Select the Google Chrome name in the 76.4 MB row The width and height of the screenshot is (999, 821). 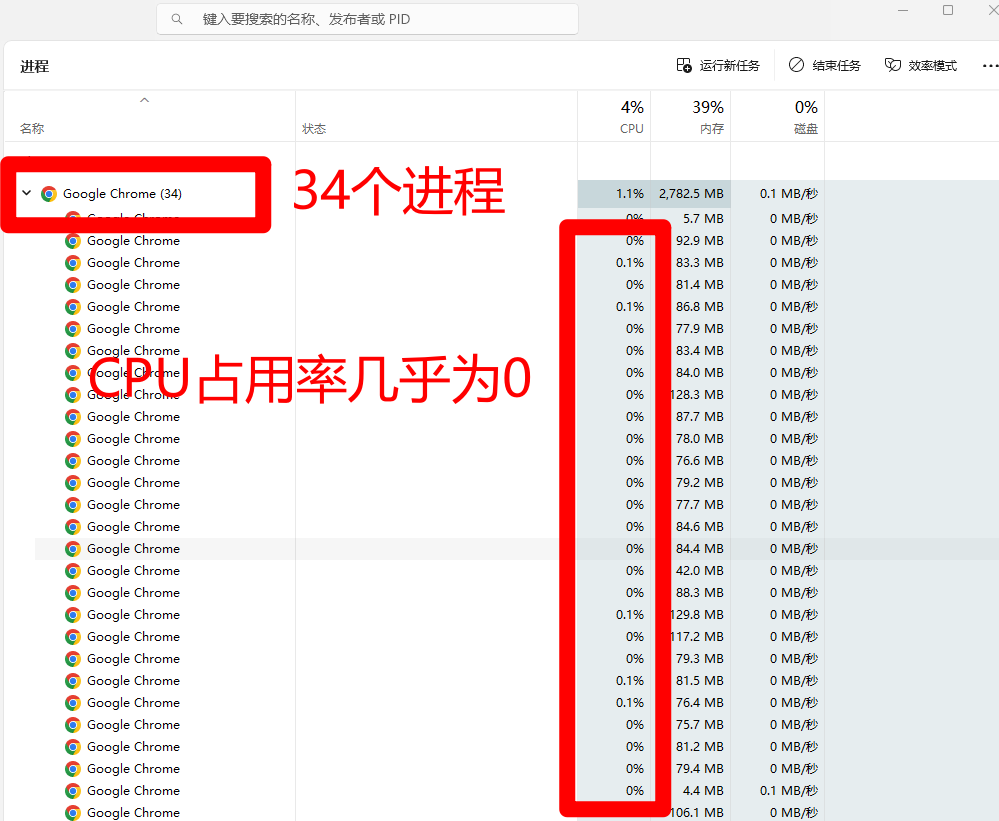coord(133,703)
